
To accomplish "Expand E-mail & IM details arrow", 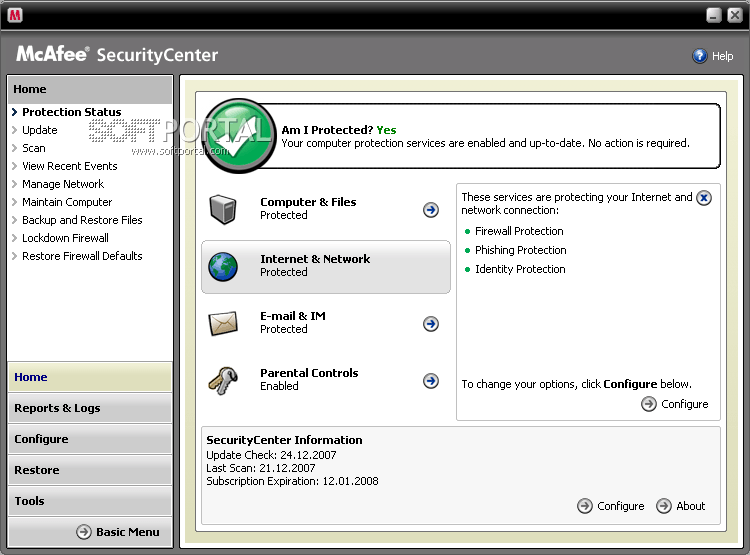I will coord(430,324).
